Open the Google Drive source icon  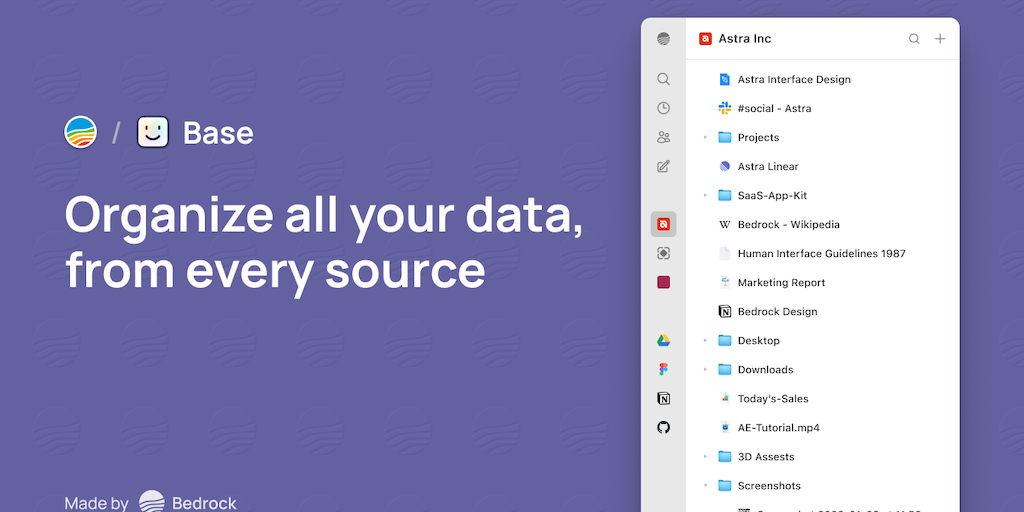663,340
